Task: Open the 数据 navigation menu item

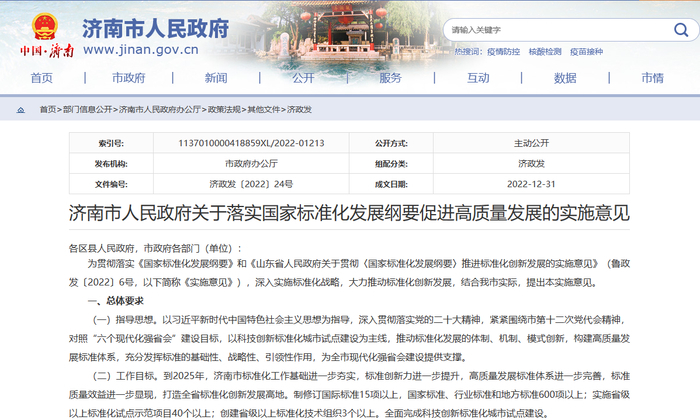Action: (565, 78)
